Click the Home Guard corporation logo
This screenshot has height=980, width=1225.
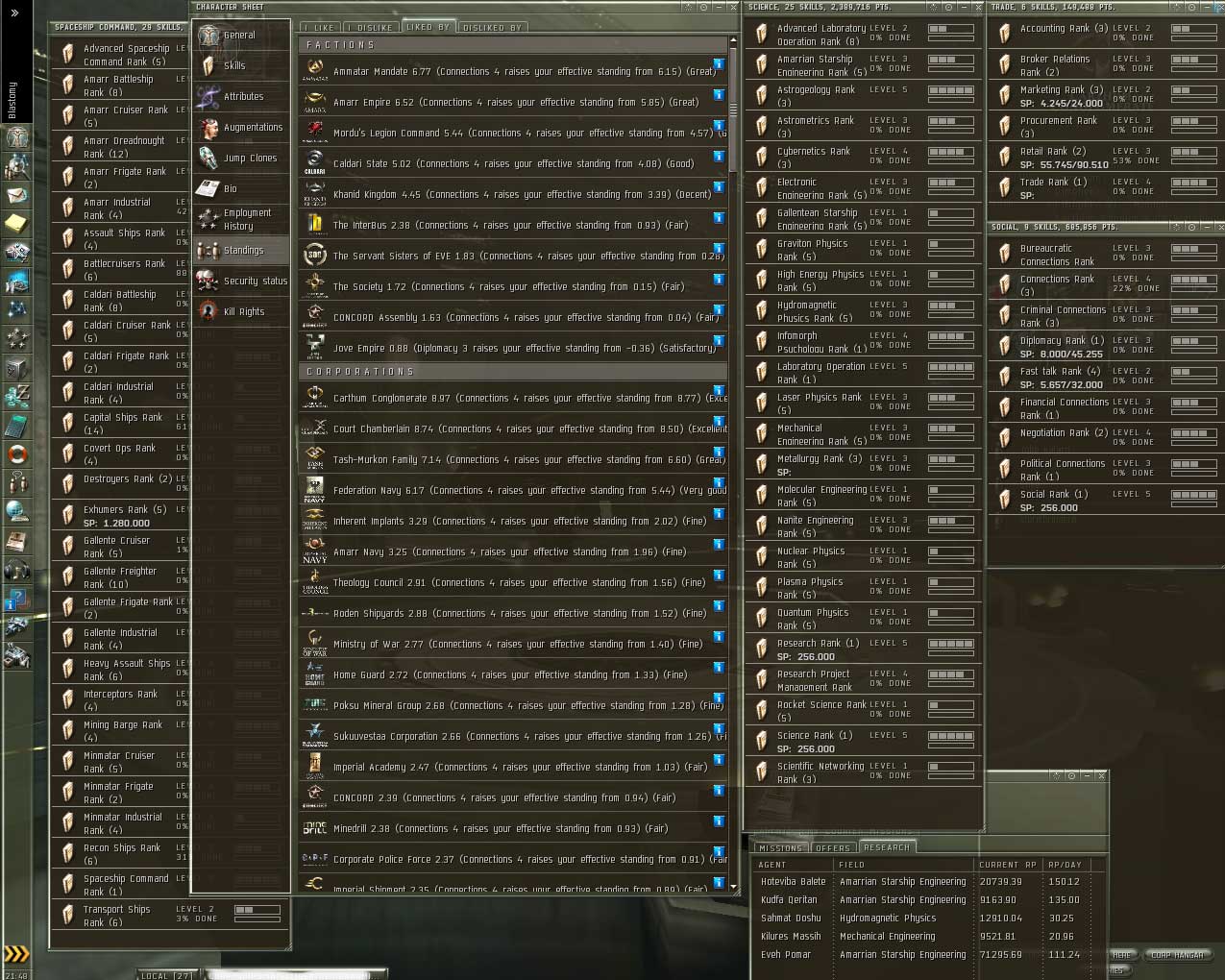pos(314,674)
